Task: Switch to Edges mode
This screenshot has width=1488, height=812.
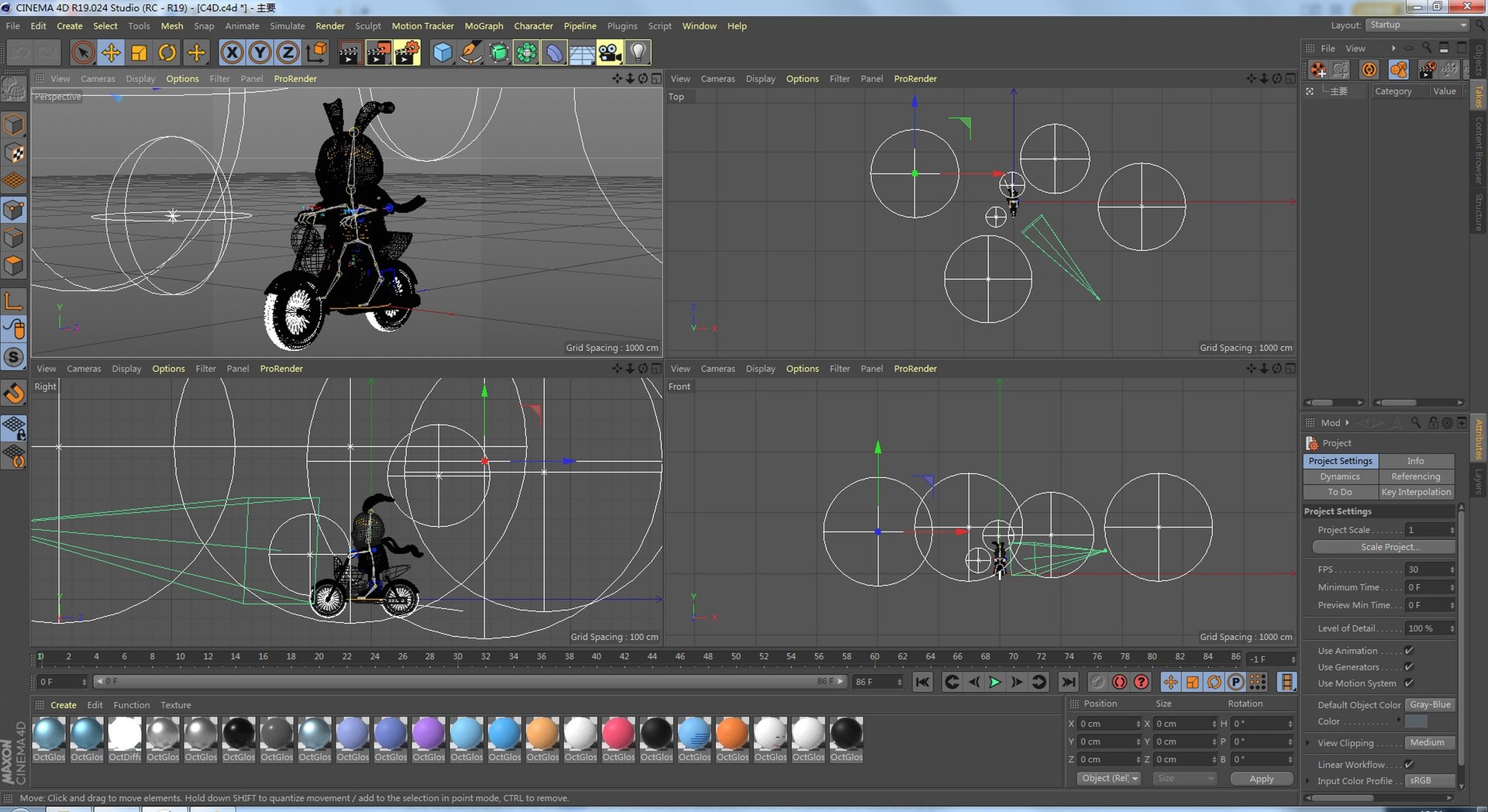Action: 14,237
